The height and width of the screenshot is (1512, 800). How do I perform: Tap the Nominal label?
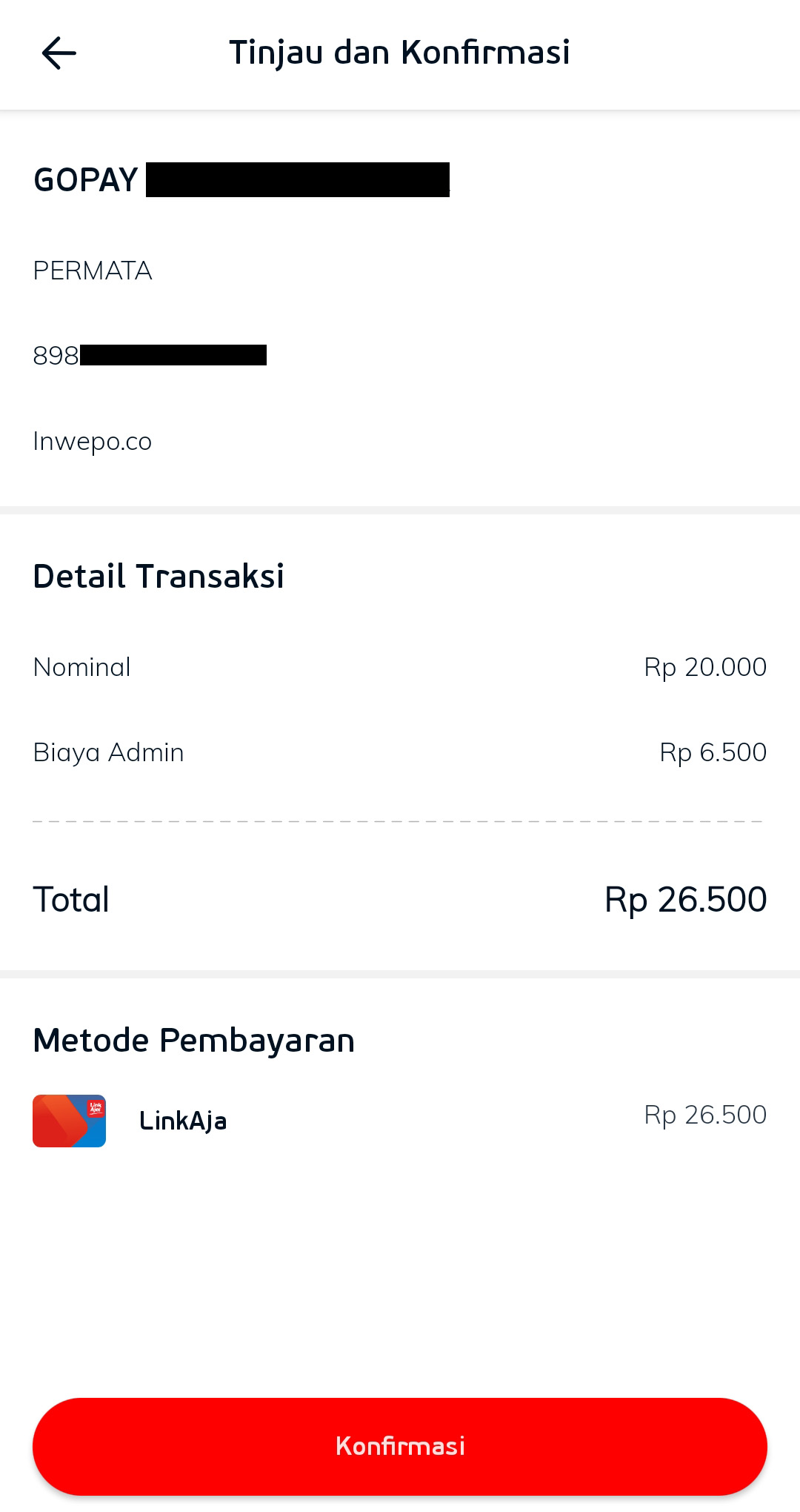82,667
